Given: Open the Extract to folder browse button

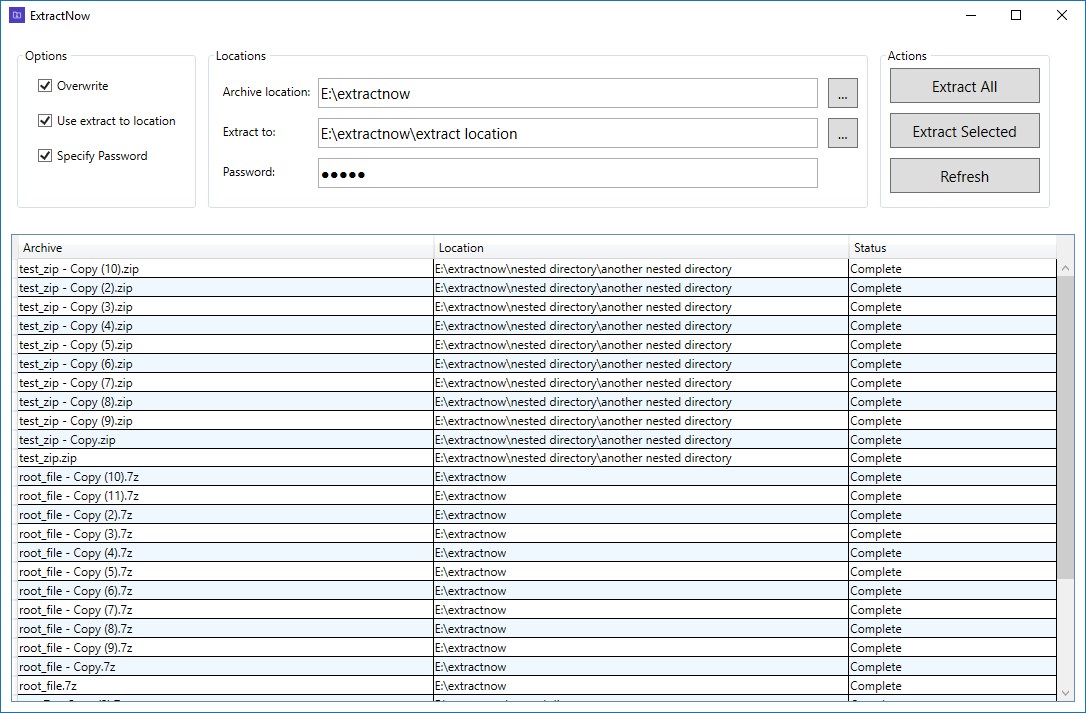Looking at the screenshot, I should 842,133.
